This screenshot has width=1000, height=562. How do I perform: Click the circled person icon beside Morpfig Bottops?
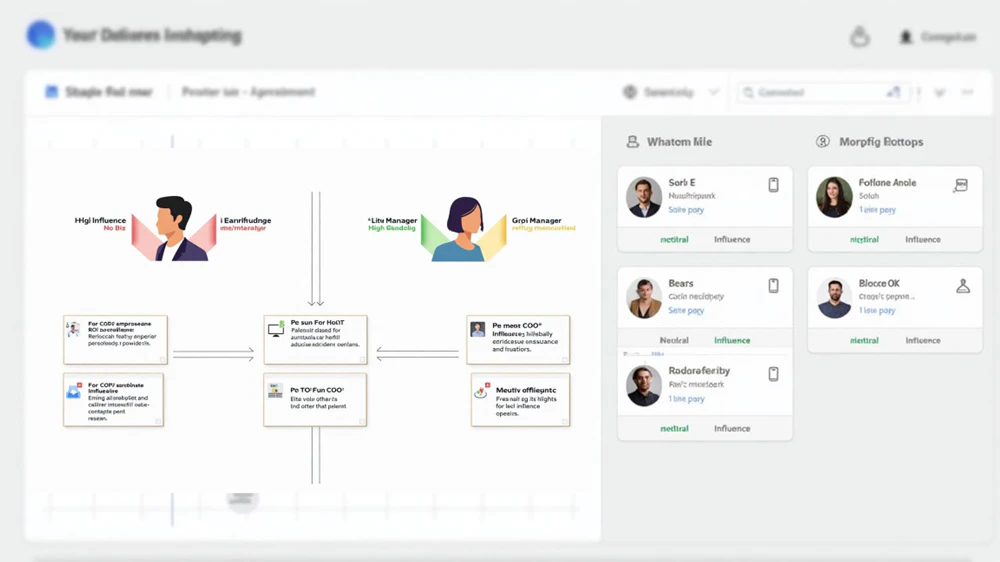pos(823,142)
